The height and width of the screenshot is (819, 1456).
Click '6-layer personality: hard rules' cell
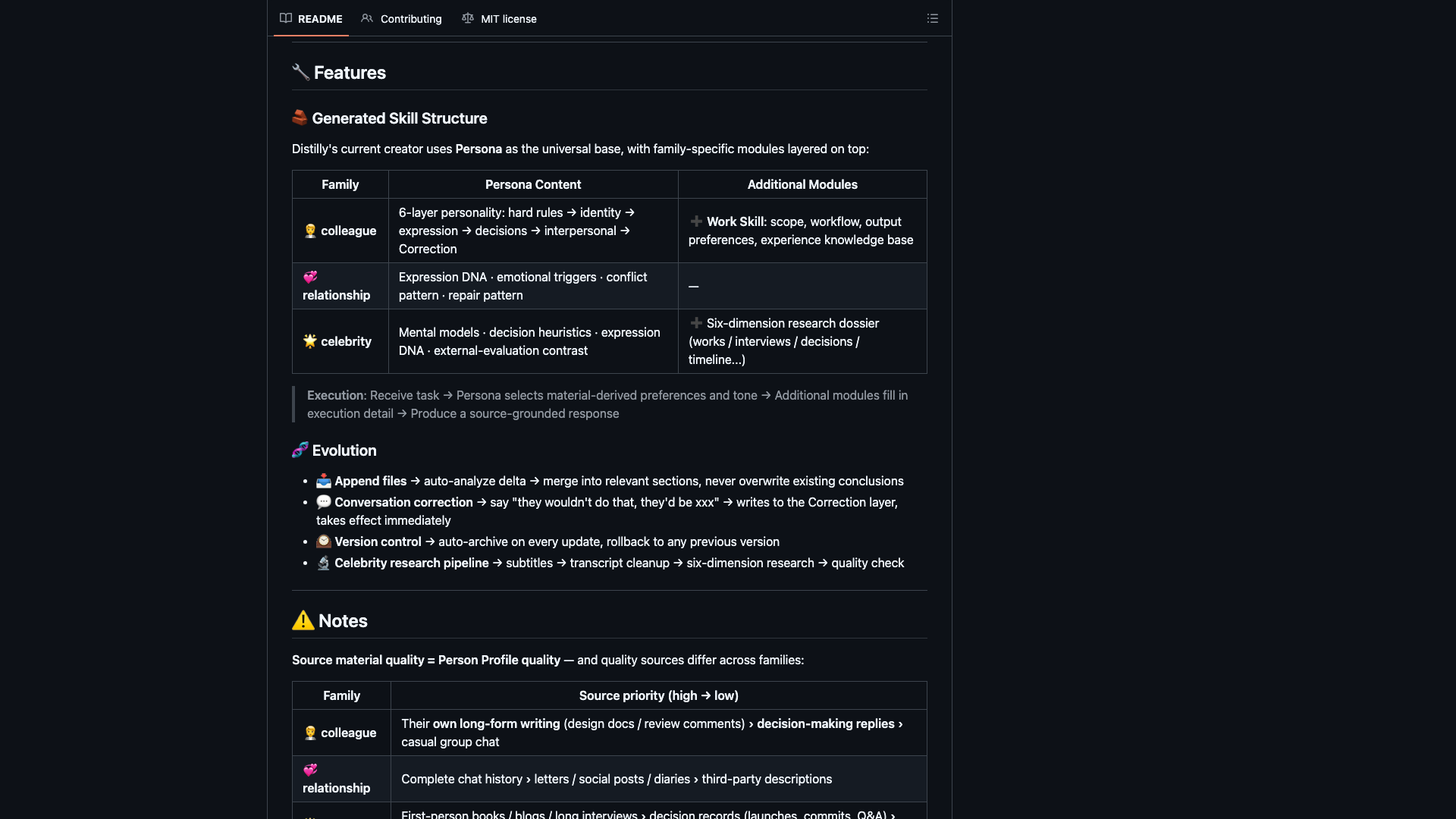[x=533, y=231]
